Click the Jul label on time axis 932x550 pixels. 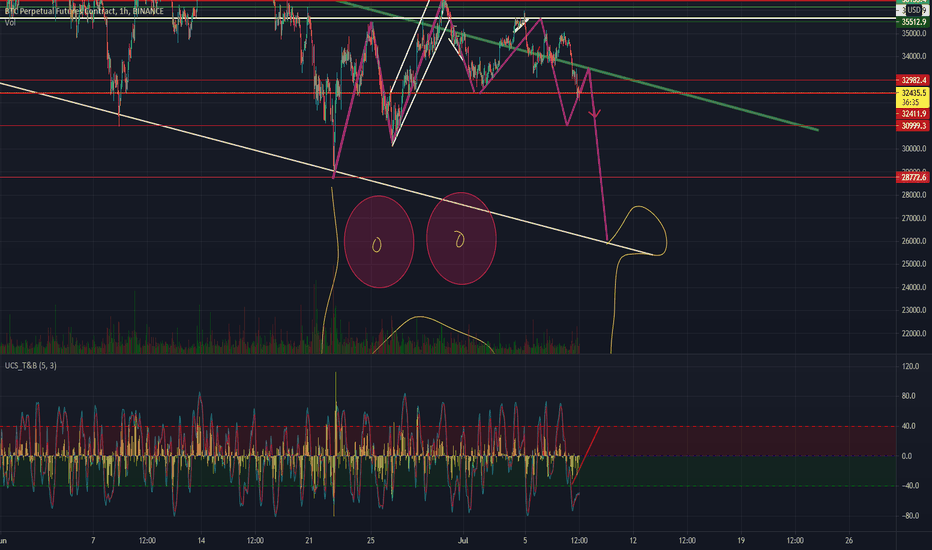coord(463,540)
